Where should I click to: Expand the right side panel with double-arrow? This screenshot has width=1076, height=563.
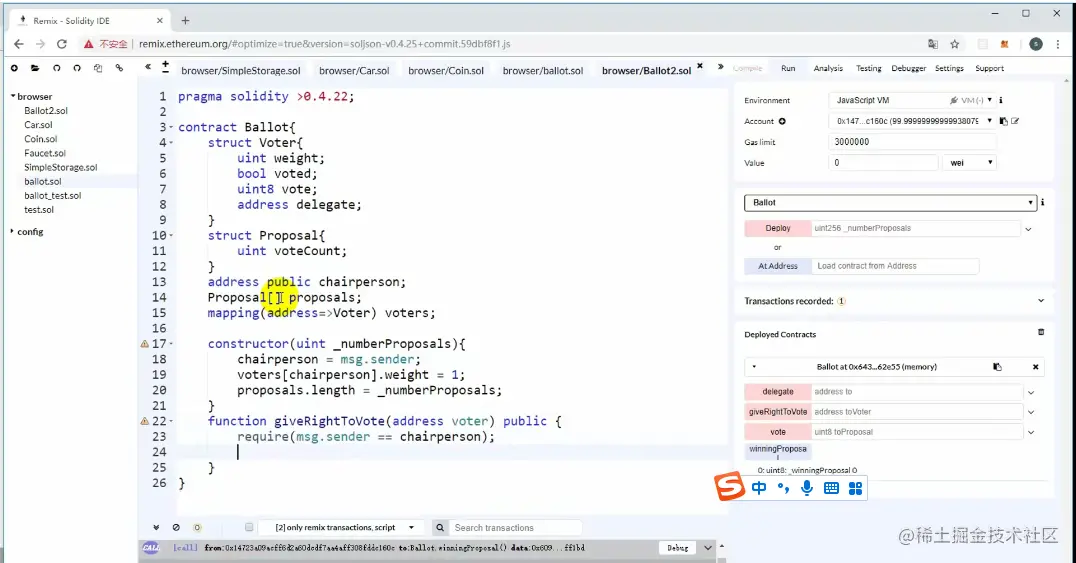[721, 67]
